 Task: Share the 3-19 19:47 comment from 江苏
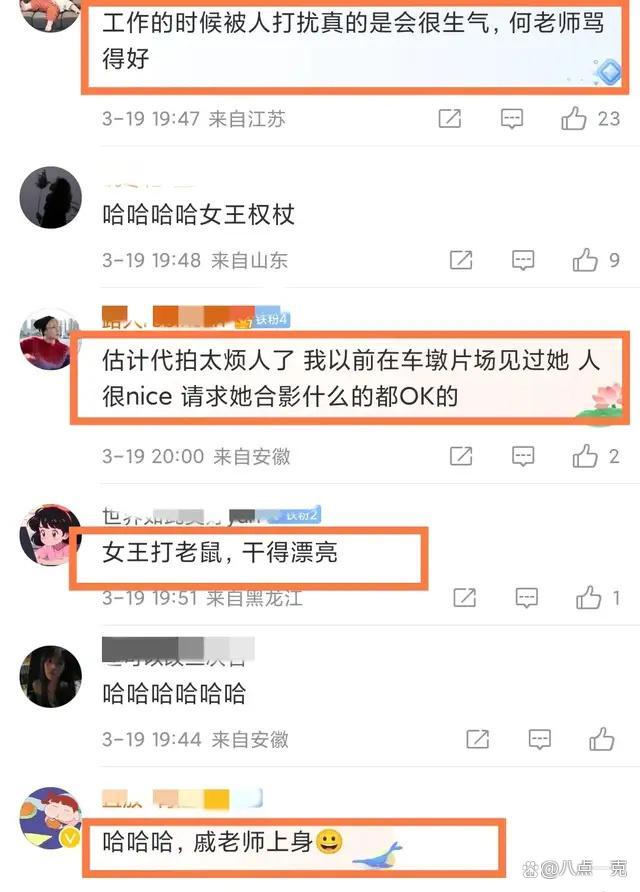pos(449,118)
